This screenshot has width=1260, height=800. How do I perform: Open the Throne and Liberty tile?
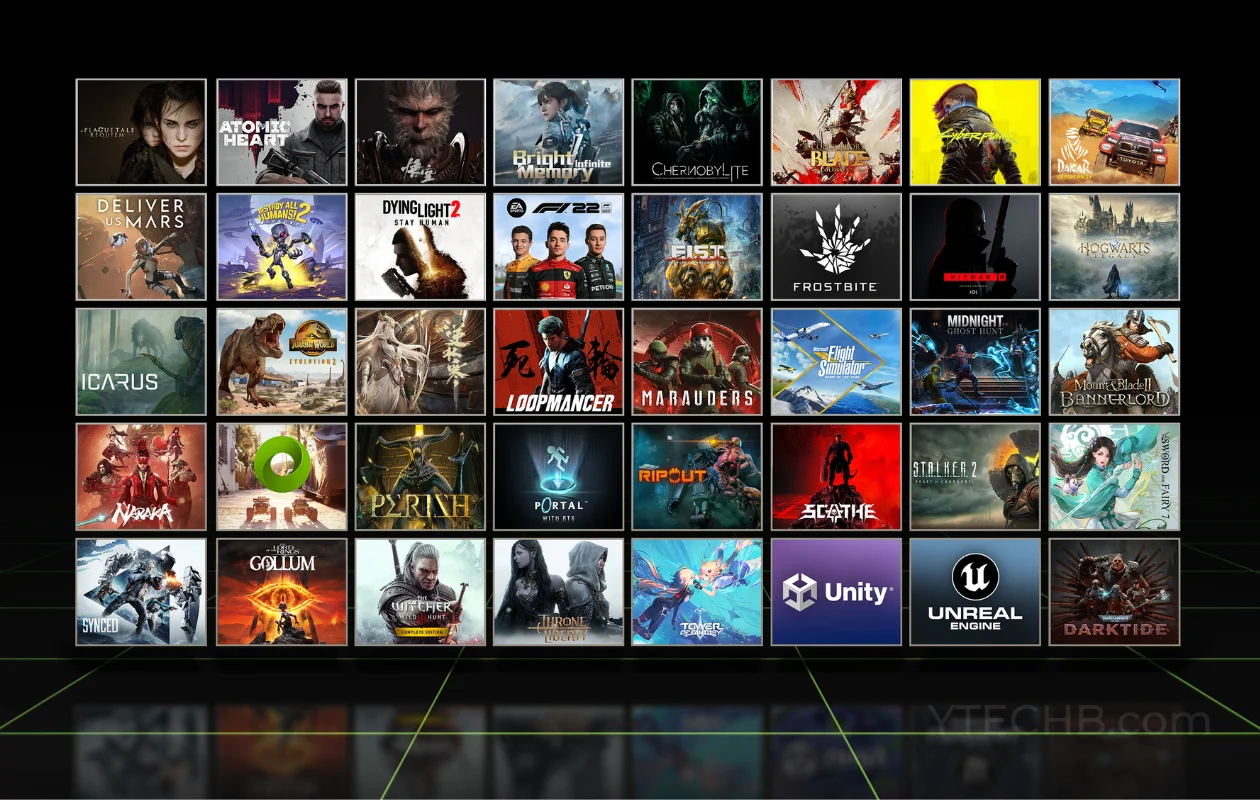[558, 592]
